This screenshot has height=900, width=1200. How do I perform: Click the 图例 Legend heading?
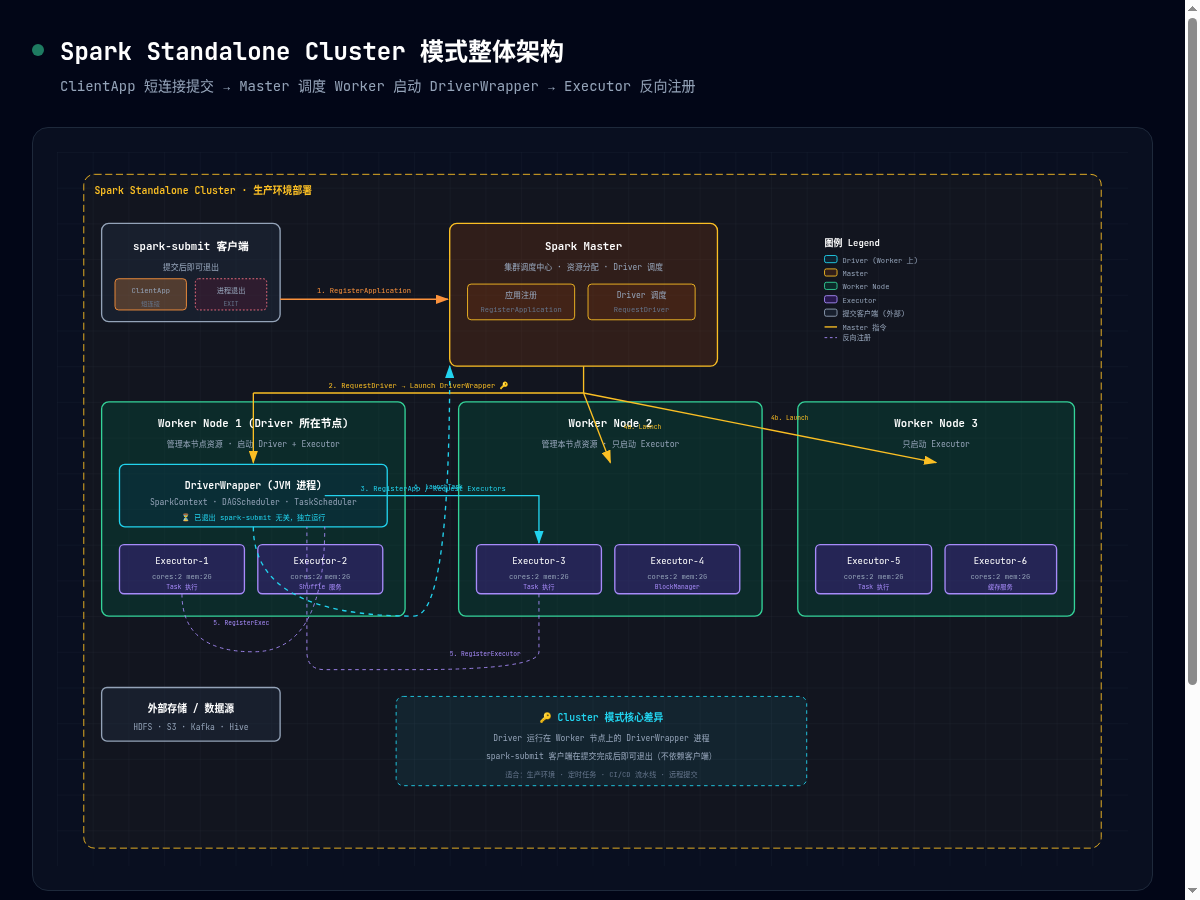(852, 243)
